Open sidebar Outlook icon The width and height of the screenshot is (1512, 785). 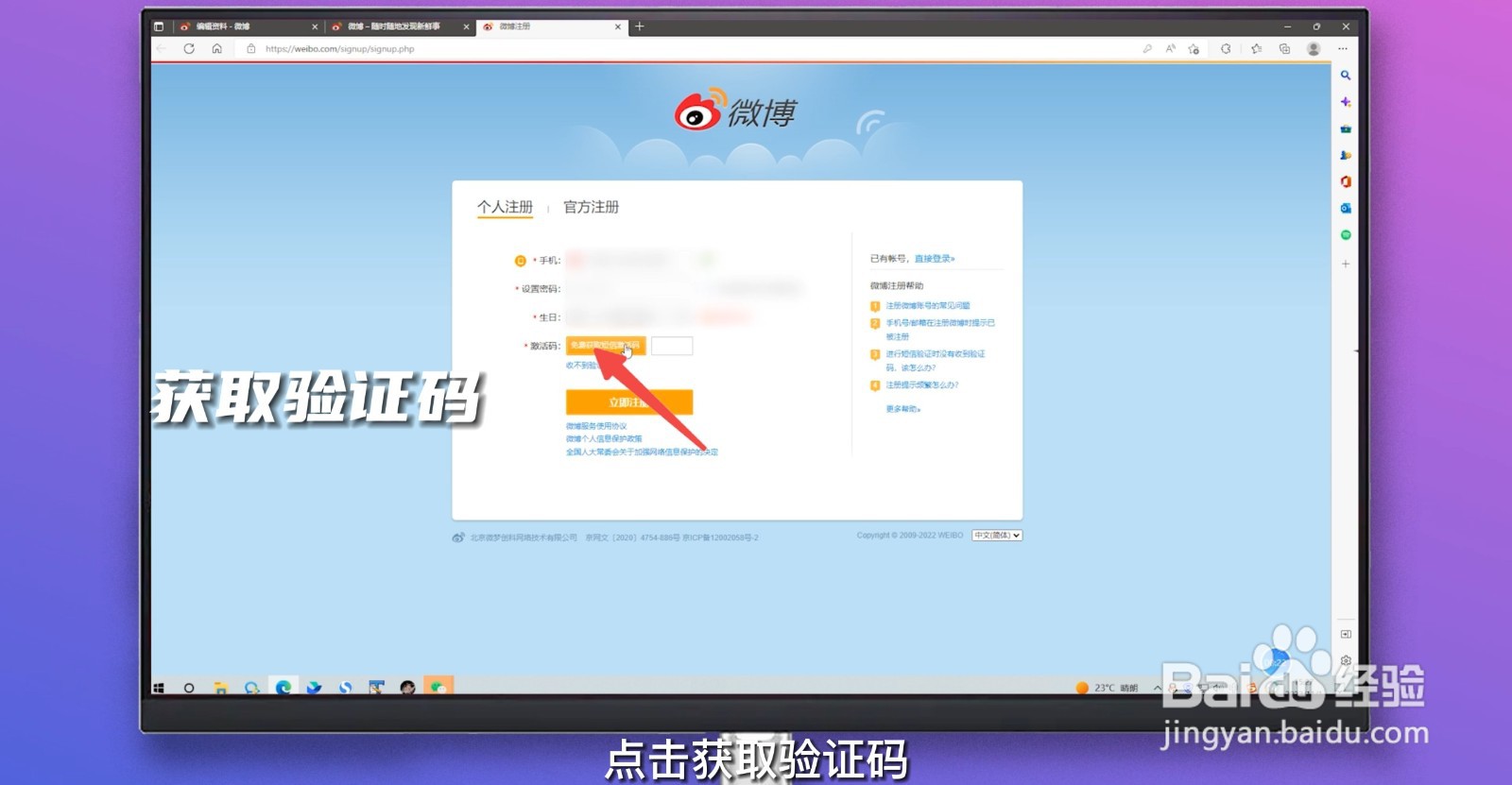(x=1346, y=208)
